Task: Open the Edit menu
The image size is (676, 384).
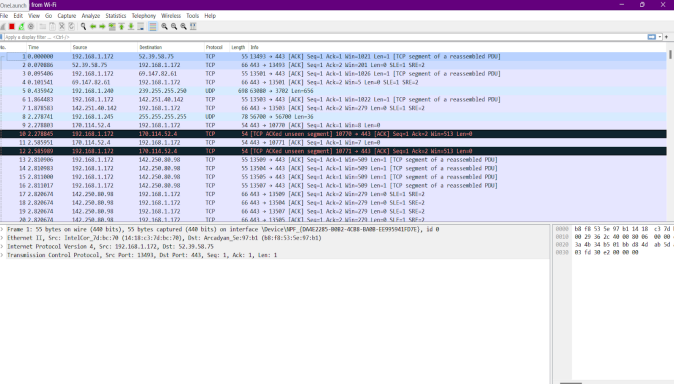Action: point(18,16)
